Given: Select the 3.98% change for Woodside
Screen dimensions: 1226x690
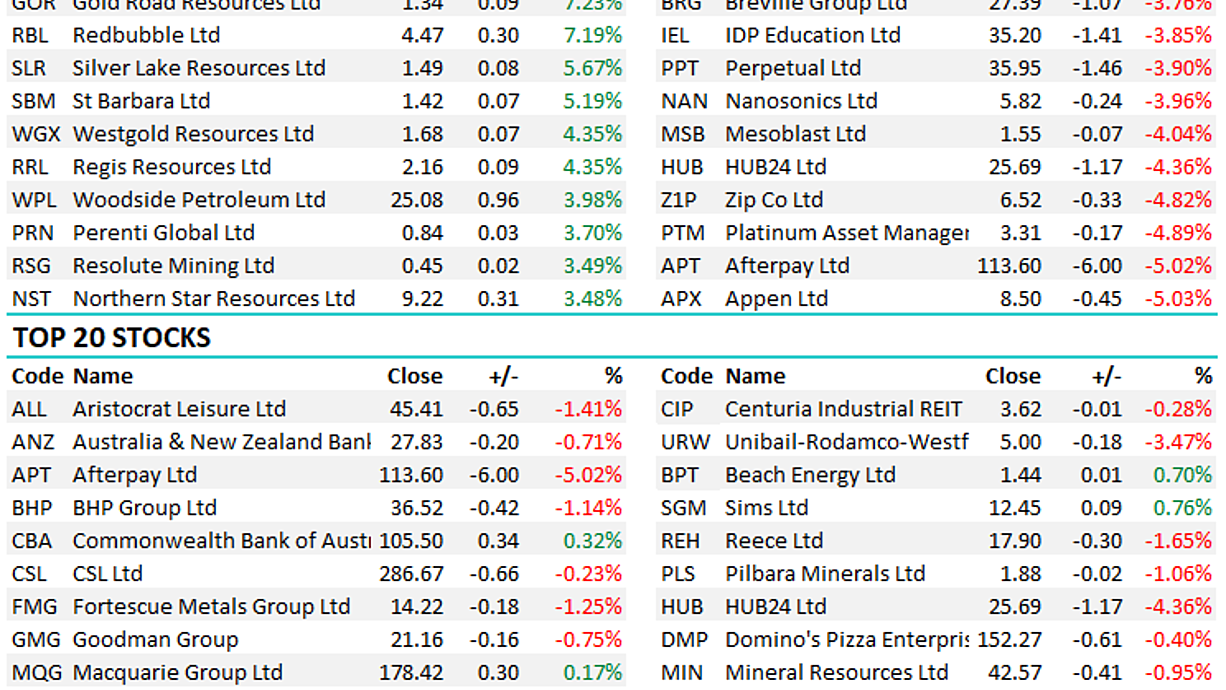Looking at the screenshot, I should 592,200.
